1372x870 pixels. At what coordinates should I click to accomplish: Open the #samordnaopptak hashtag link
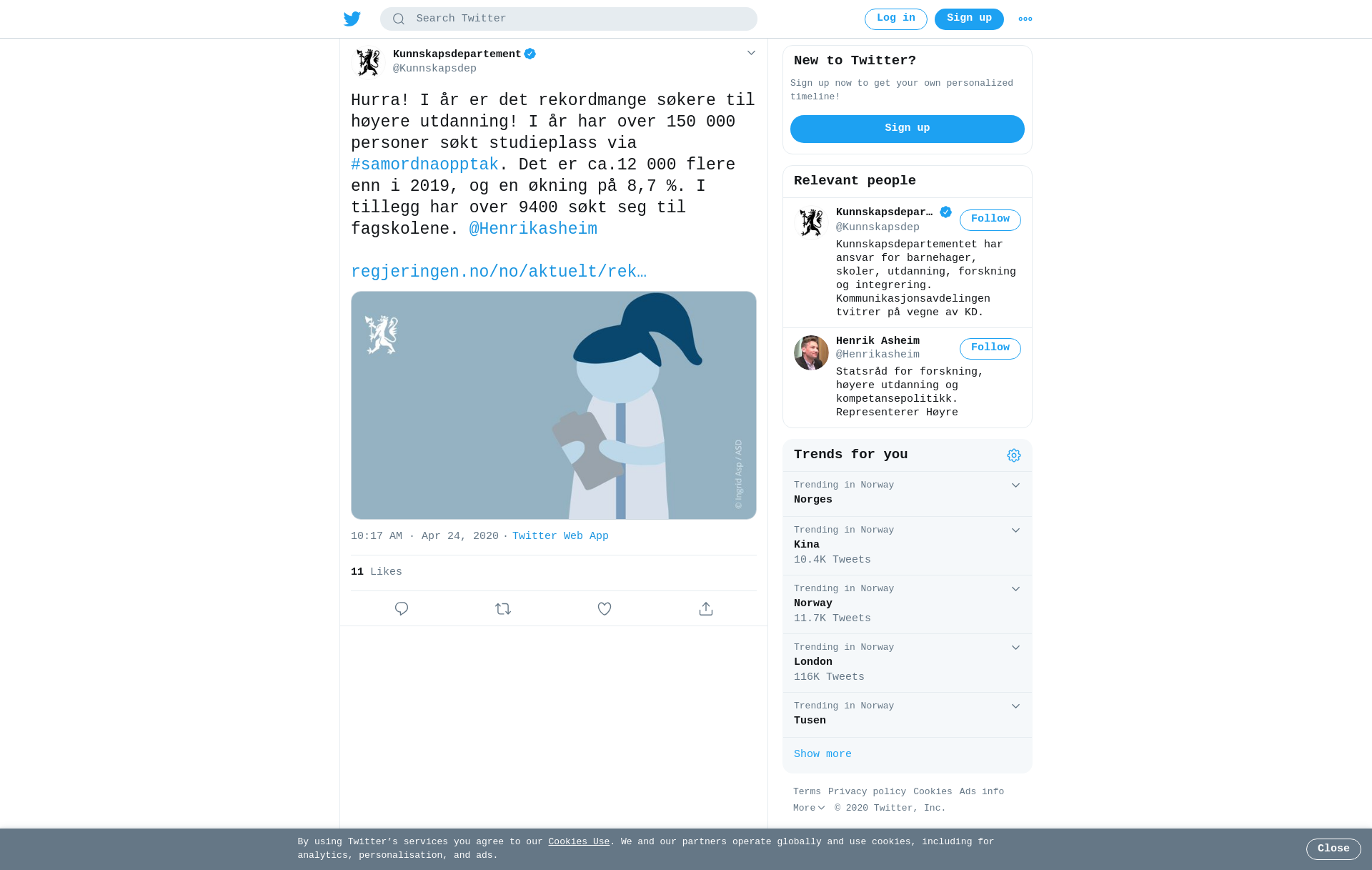click(424, 164)
